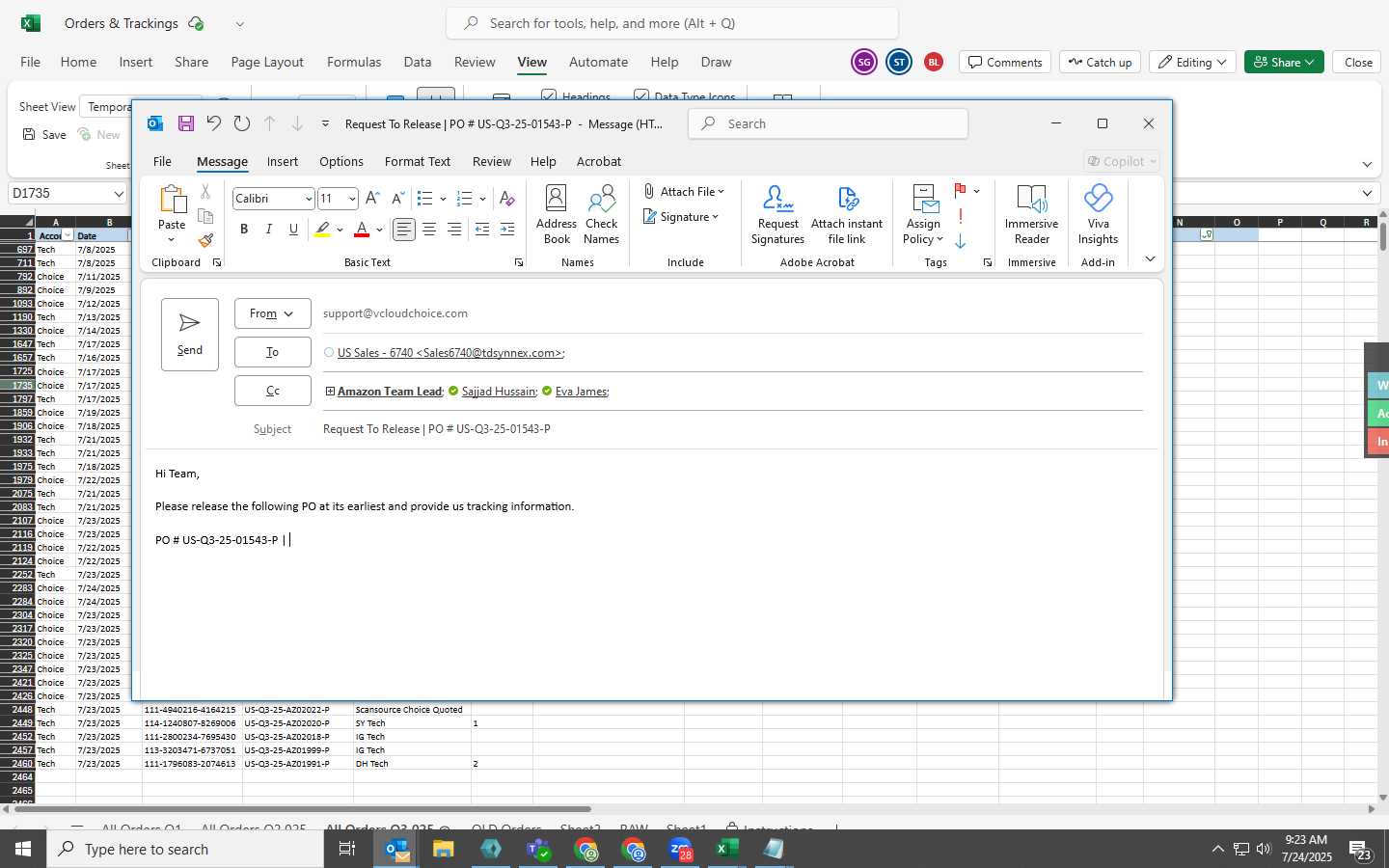Attach instant file link
1389x868 pixels.
[x=847, y=215]
